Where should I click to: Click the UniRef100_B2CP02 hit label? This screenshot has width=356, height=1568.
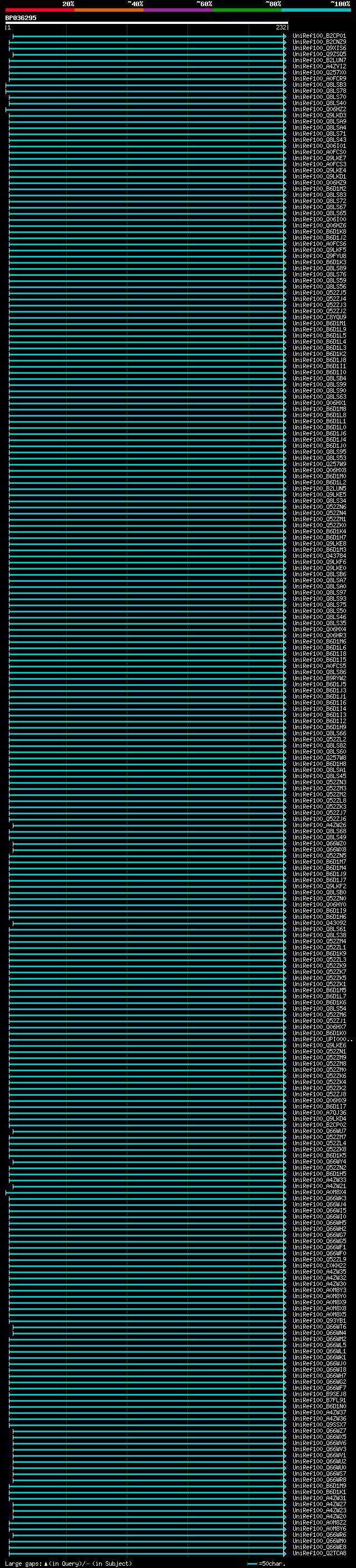pos(319,1125)
